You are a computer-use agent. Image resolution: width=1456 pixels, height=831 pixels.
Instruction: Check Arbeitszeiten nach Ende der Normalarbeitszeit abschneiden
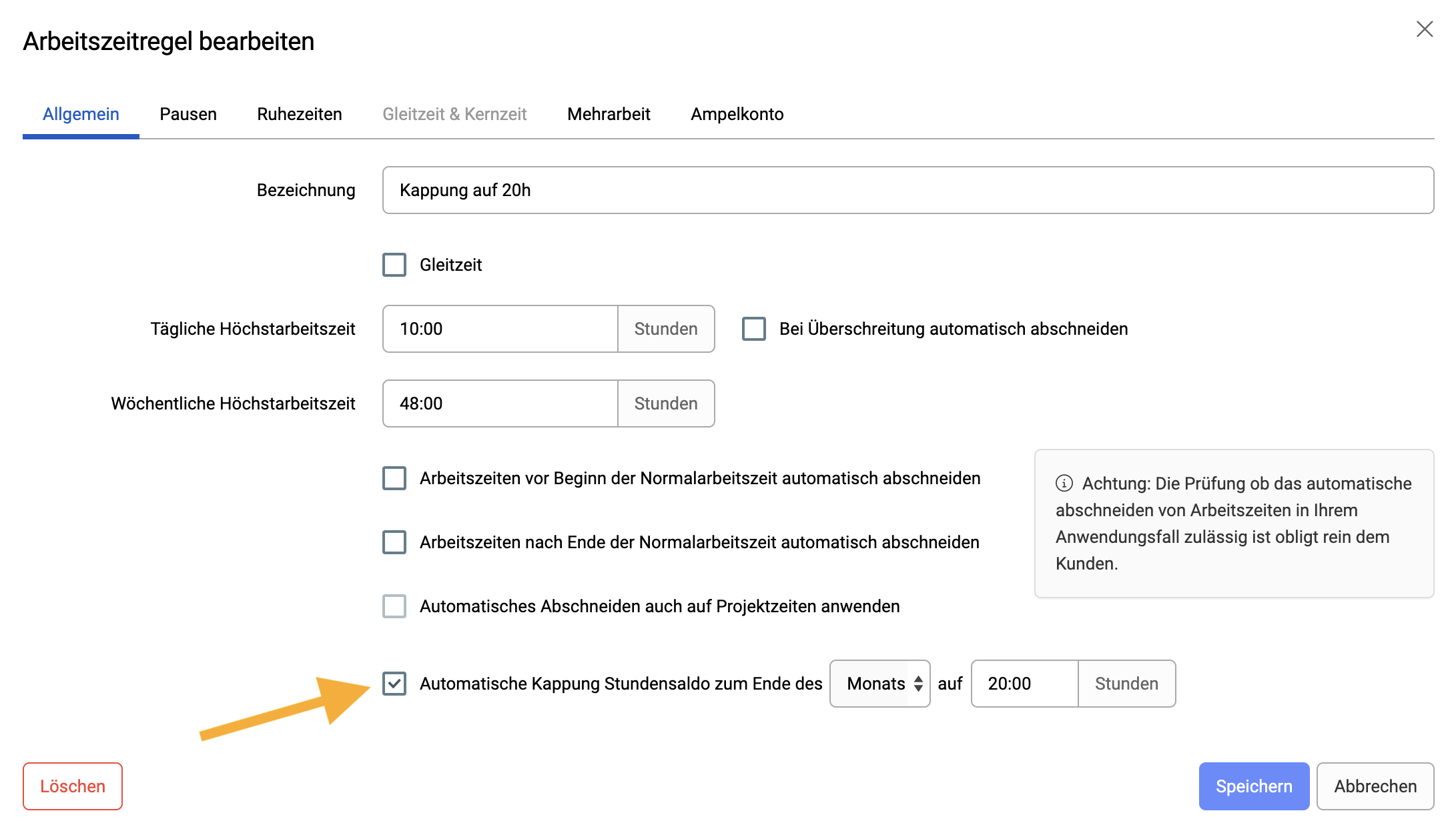coord(394,542)
